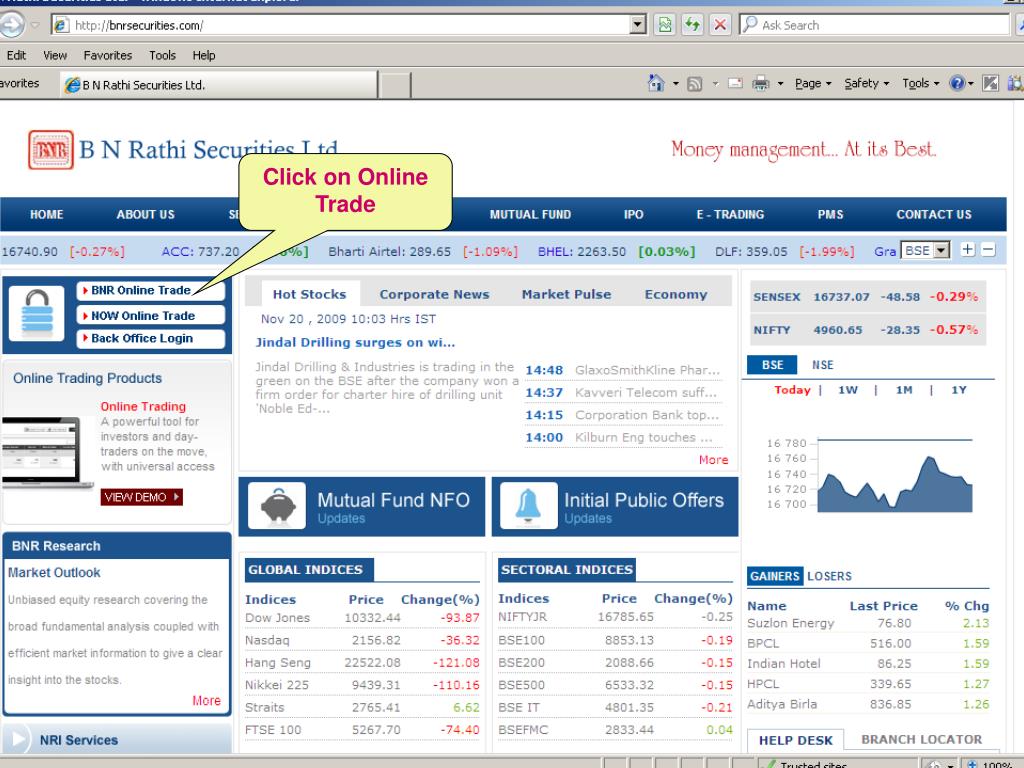Screen dimensions: 1024x768
Task: Switch to the Corporate News tab
Action: (x=434, y=295)
